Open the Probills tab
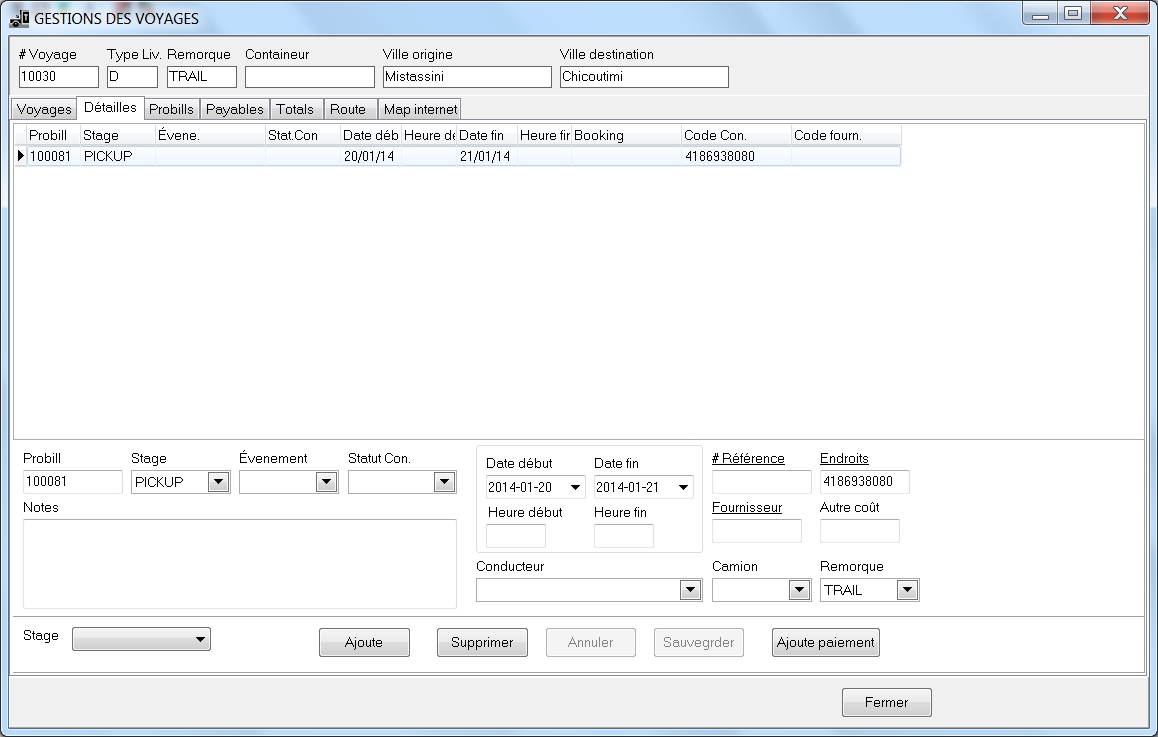1158x737 pixels. (x=171, y=109)
